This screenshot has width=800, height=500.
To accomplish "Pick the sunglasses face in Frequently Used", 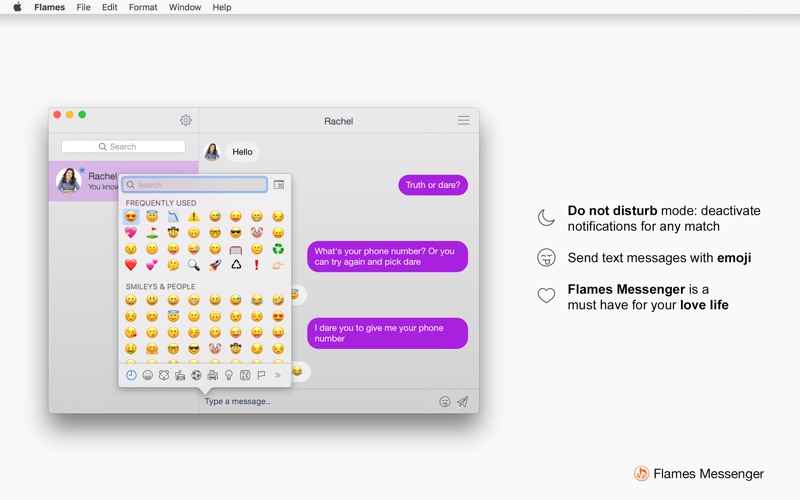I will coord(236,233).
